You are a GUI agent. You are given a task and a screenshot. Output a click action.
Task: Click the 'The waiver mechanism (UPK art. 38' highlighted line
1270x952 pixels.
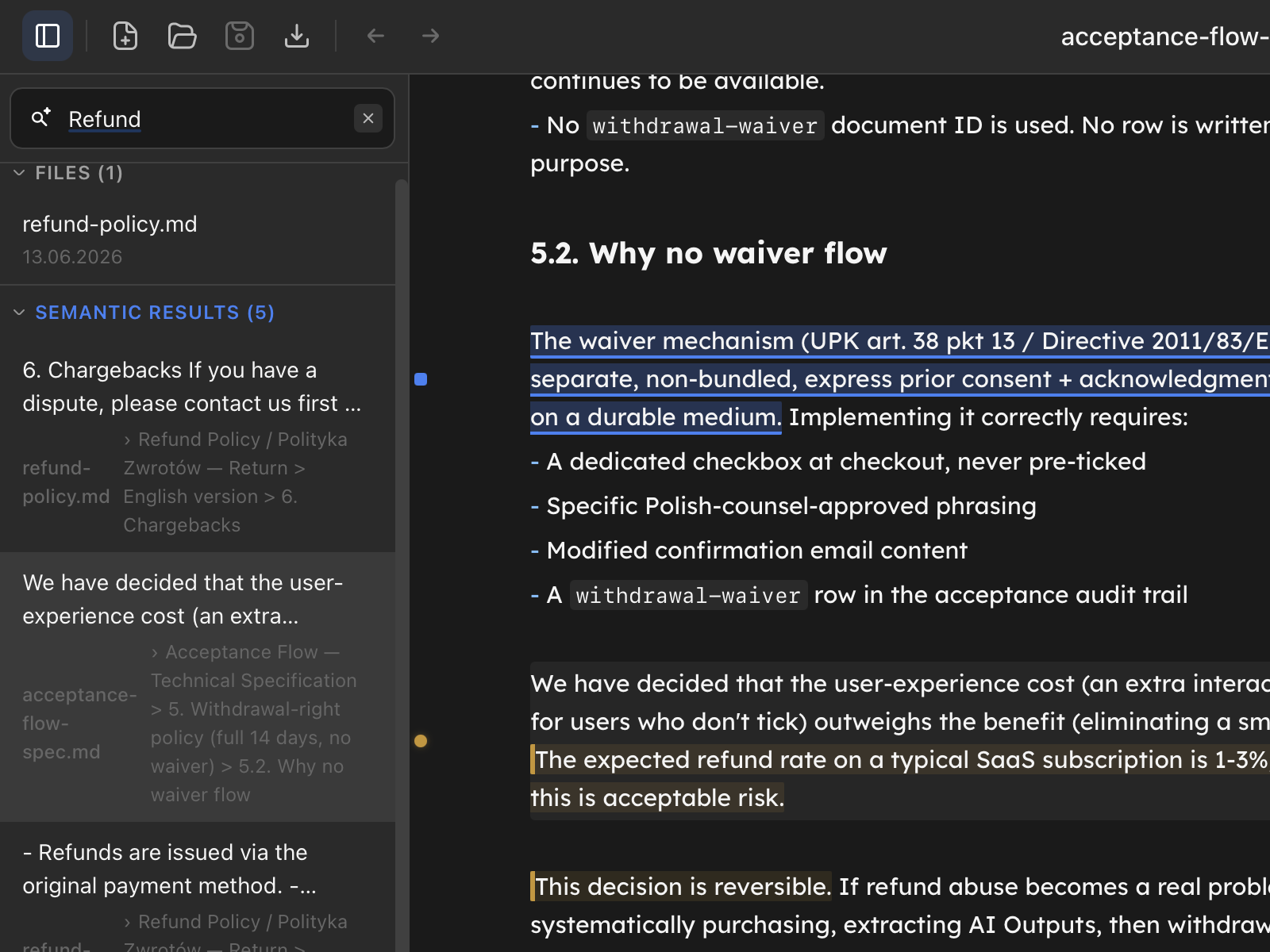pos(900,341)
